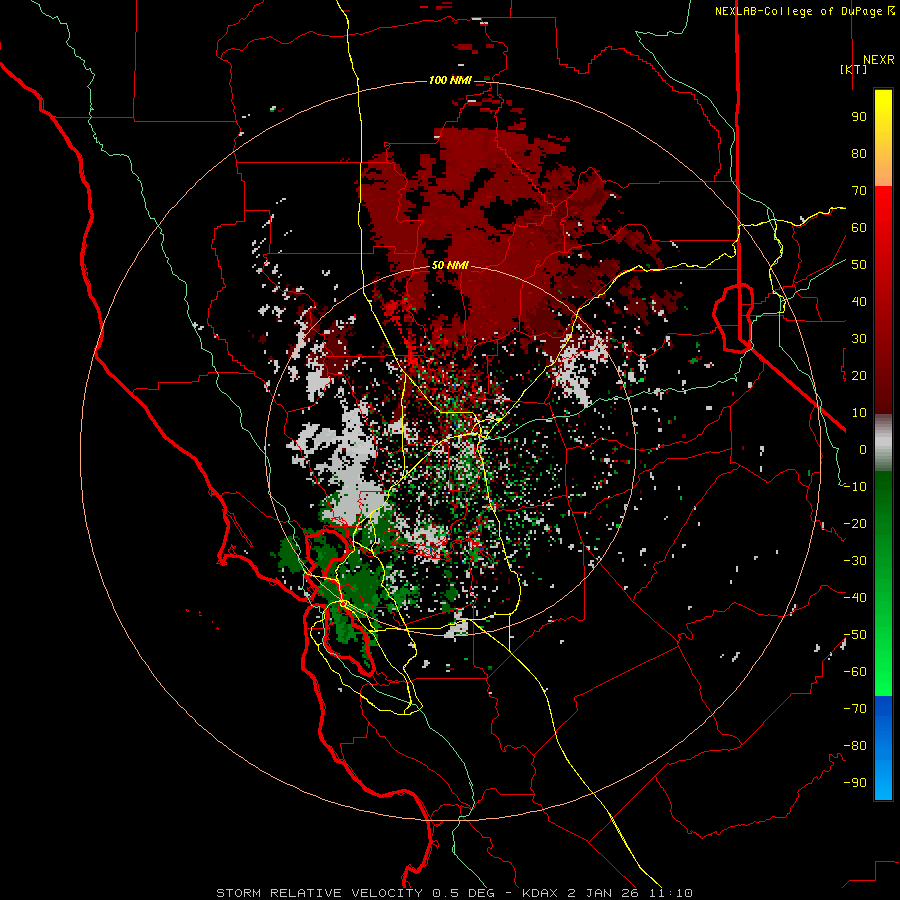Pick the gray zero band of the color bar
900x900 pixels.
(883, 443)
